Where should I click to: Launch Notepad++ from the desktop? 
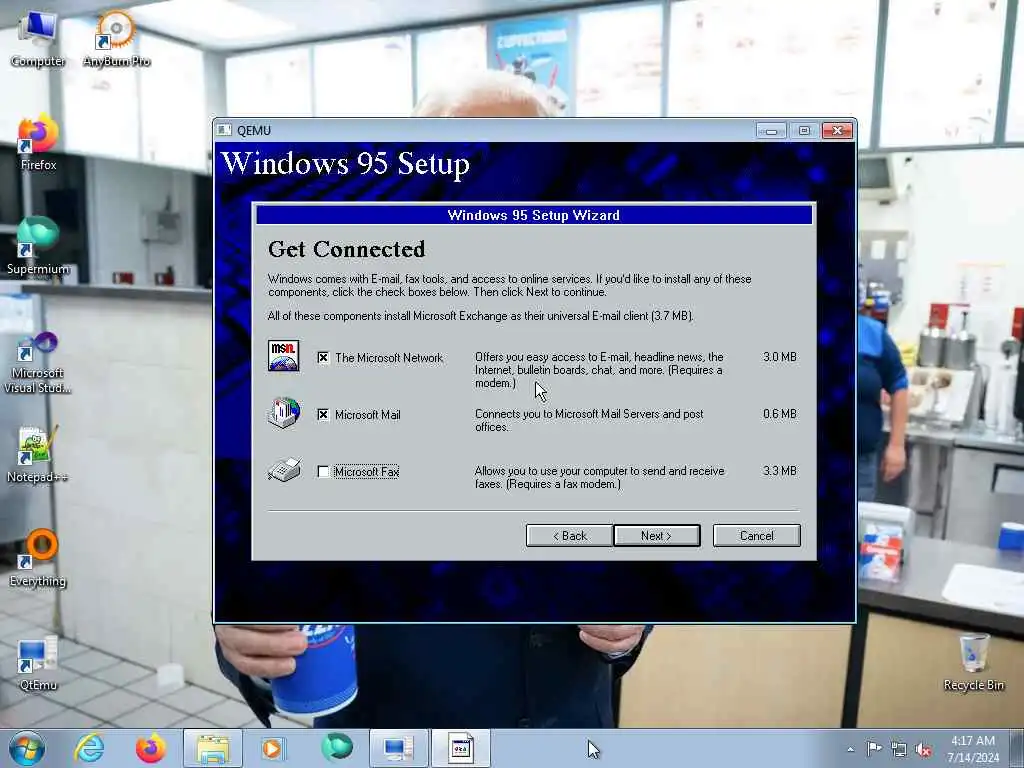[x=38, y=455]
